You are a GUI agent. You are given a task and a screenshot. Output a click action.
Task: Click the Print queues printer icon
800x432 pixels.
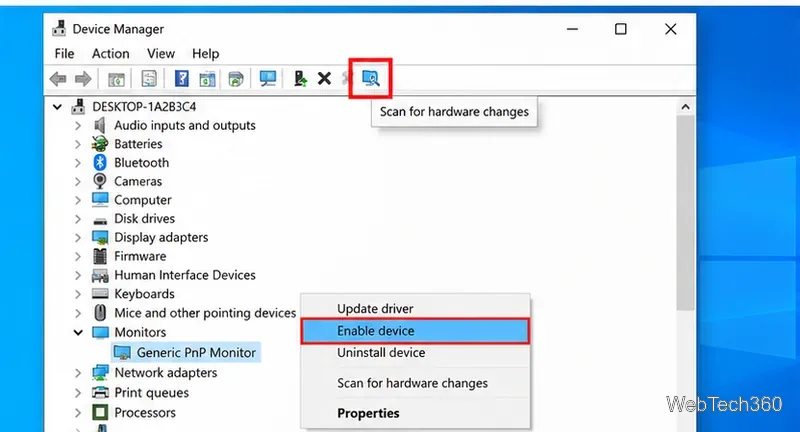pos(100,392)
